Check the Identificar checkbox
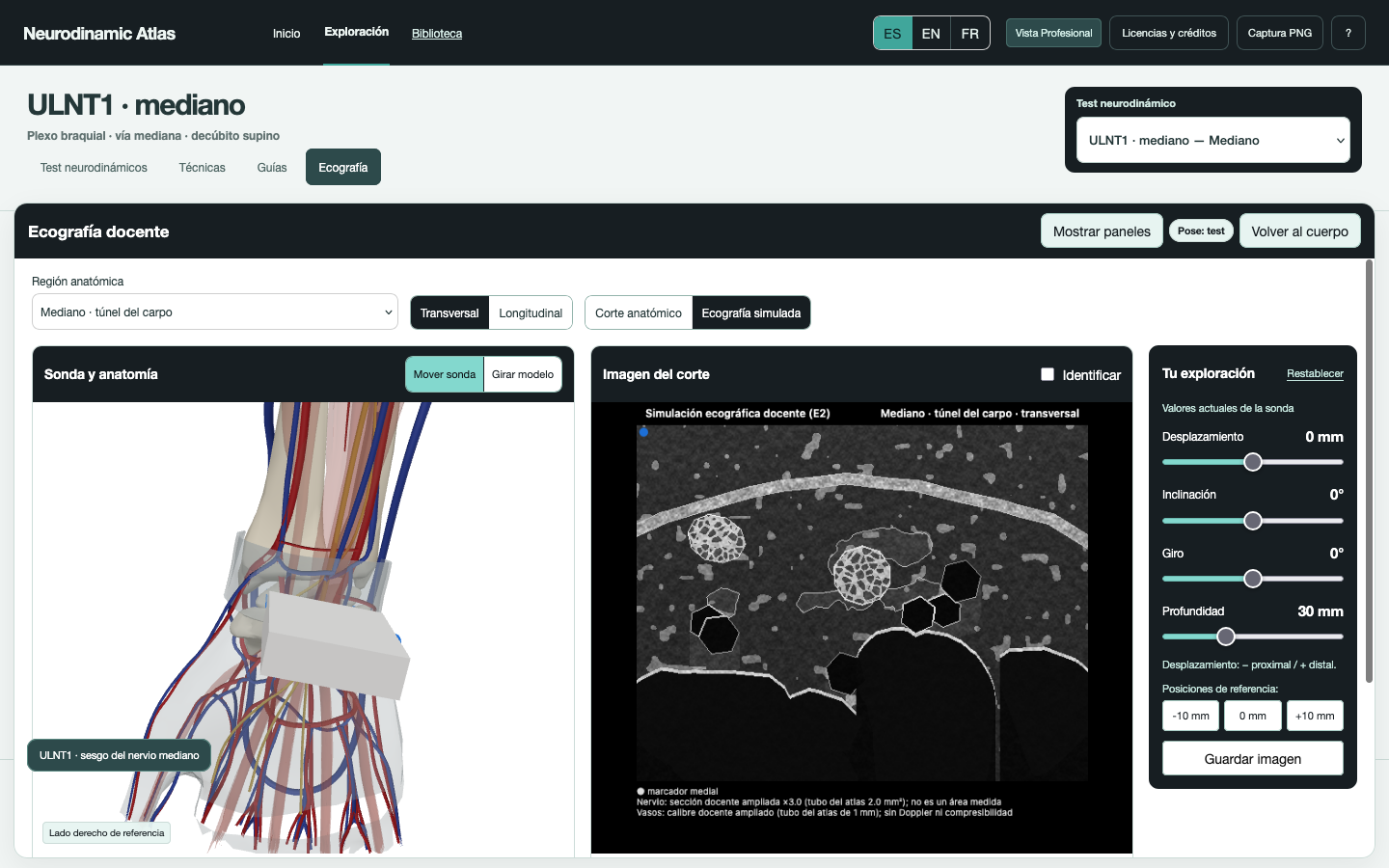Screen dimensions: 1389x868 1048,374
